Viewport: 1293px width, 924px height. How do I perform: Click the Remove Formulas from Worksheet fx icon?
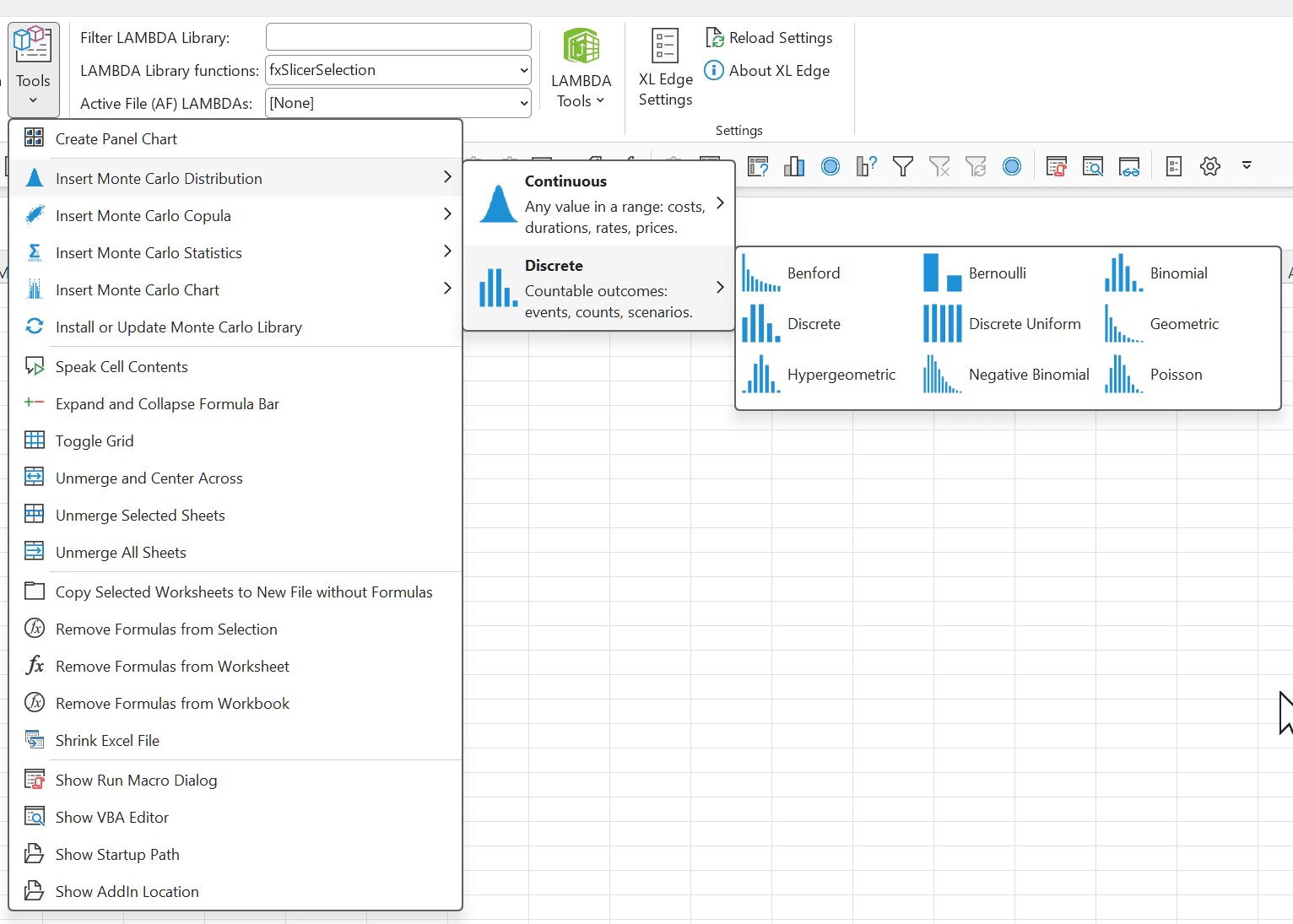click(35, 666)
